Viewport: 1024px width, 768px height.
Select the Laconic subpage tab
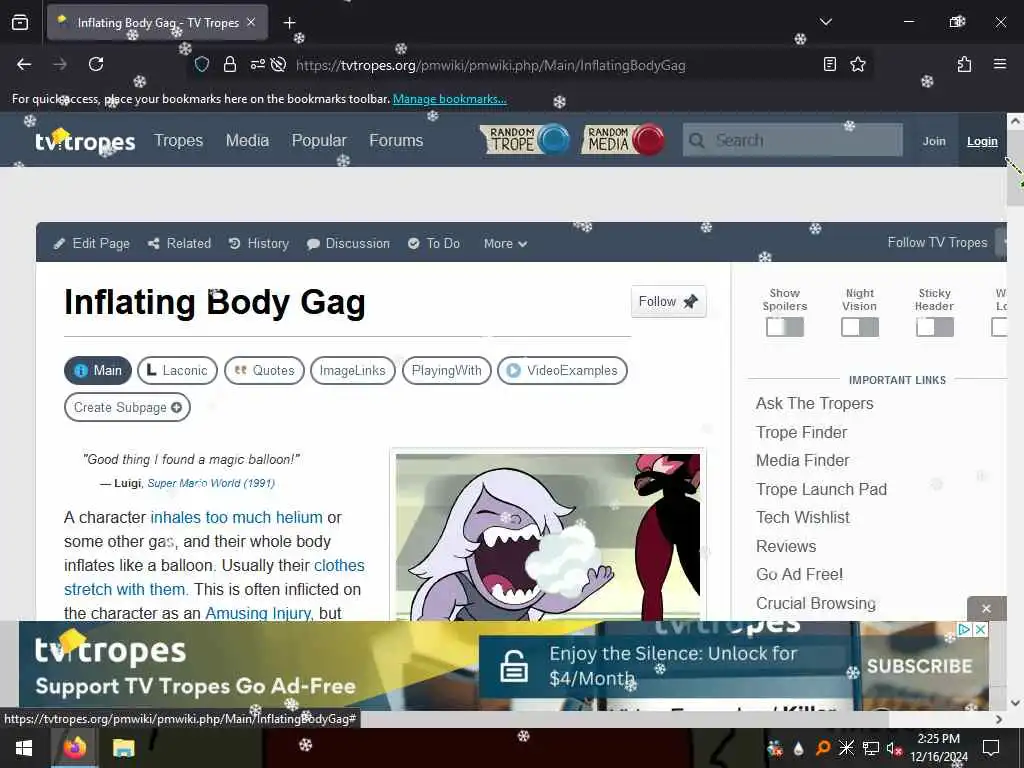click(177, 370)
